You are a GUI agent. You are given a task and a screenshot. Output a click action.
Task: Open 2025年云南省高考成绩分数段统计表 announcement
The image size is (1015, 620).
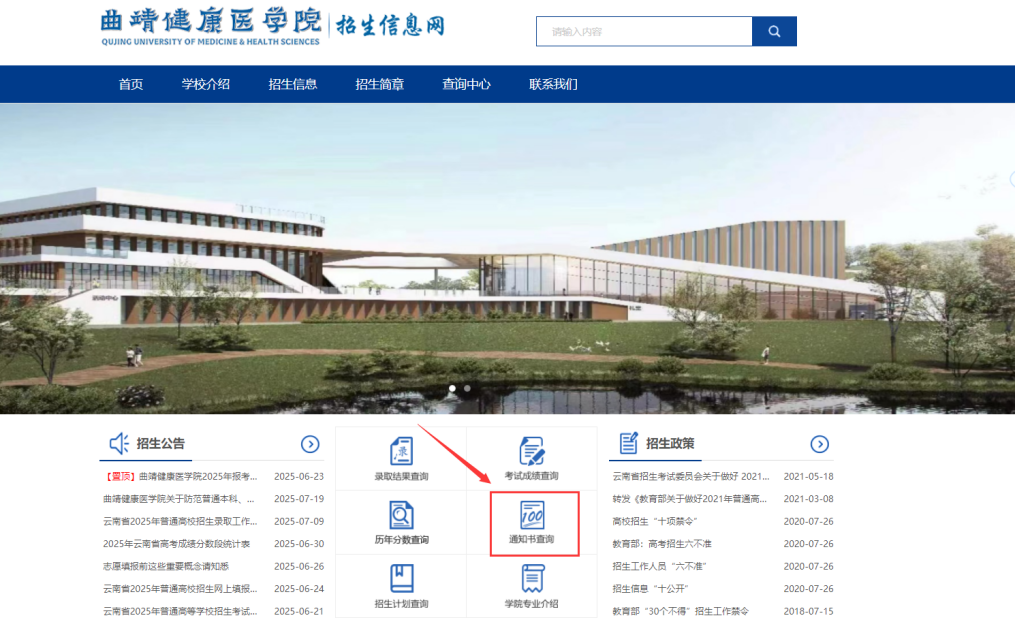click(176, 544)
